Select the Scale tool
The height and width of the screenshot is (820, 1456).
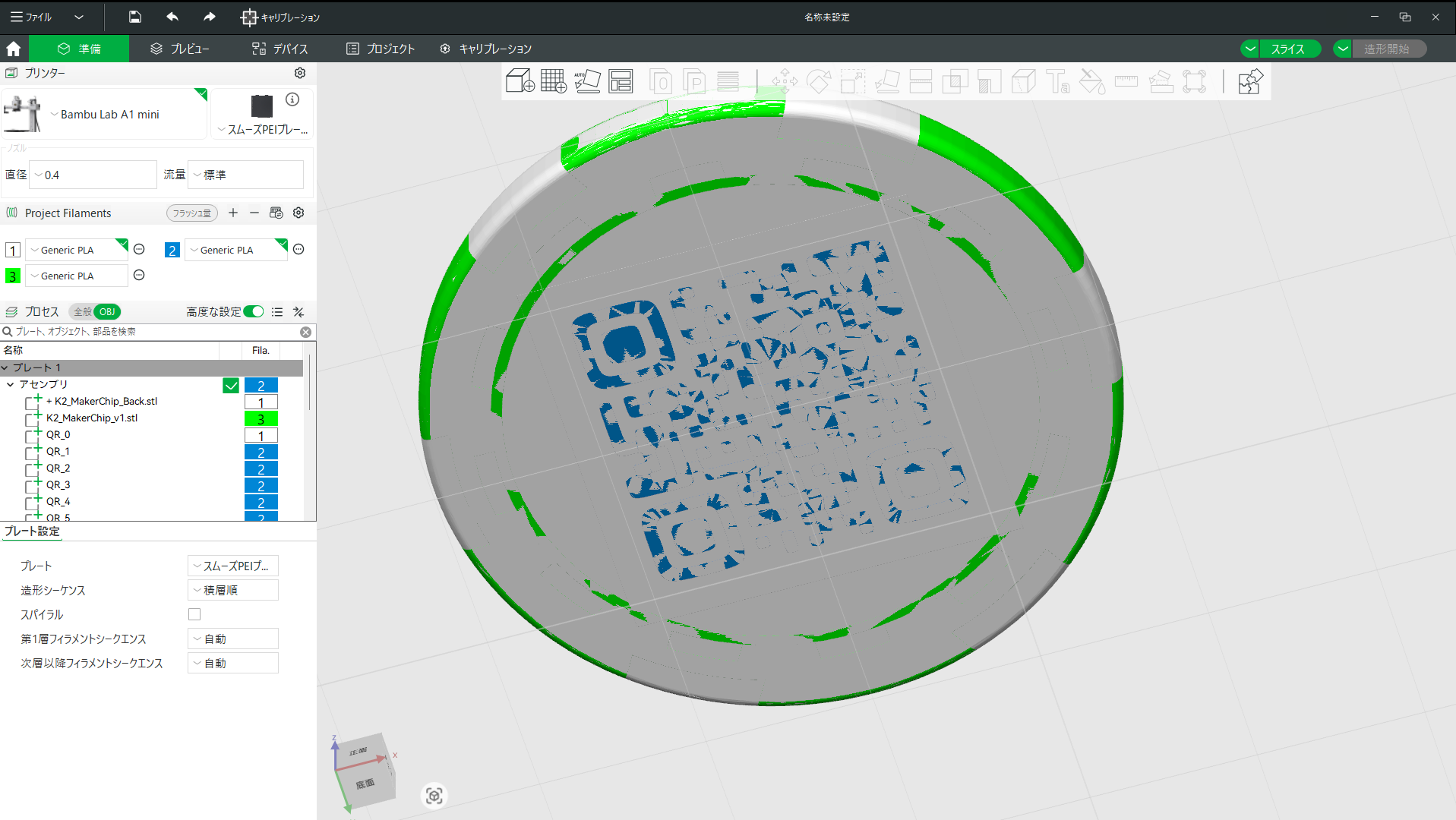(852, 81)
